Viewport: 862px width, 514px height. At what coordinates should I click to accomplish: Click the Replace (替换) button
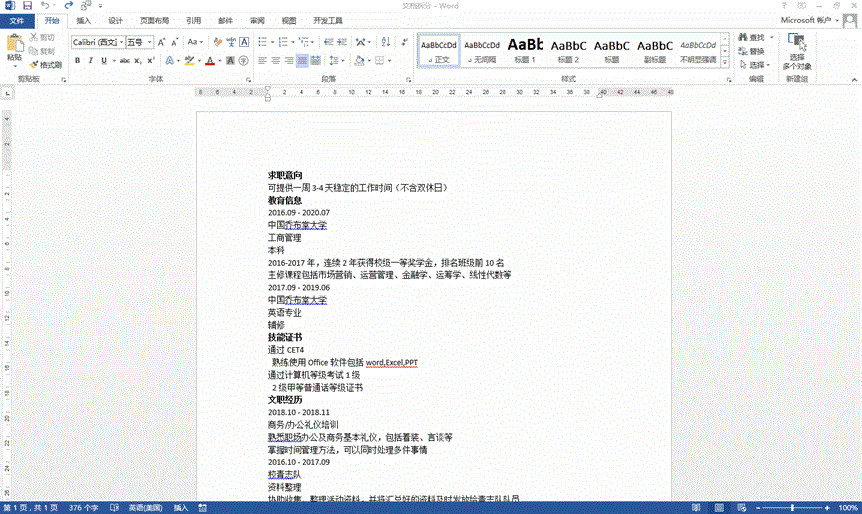click(751, 51)
